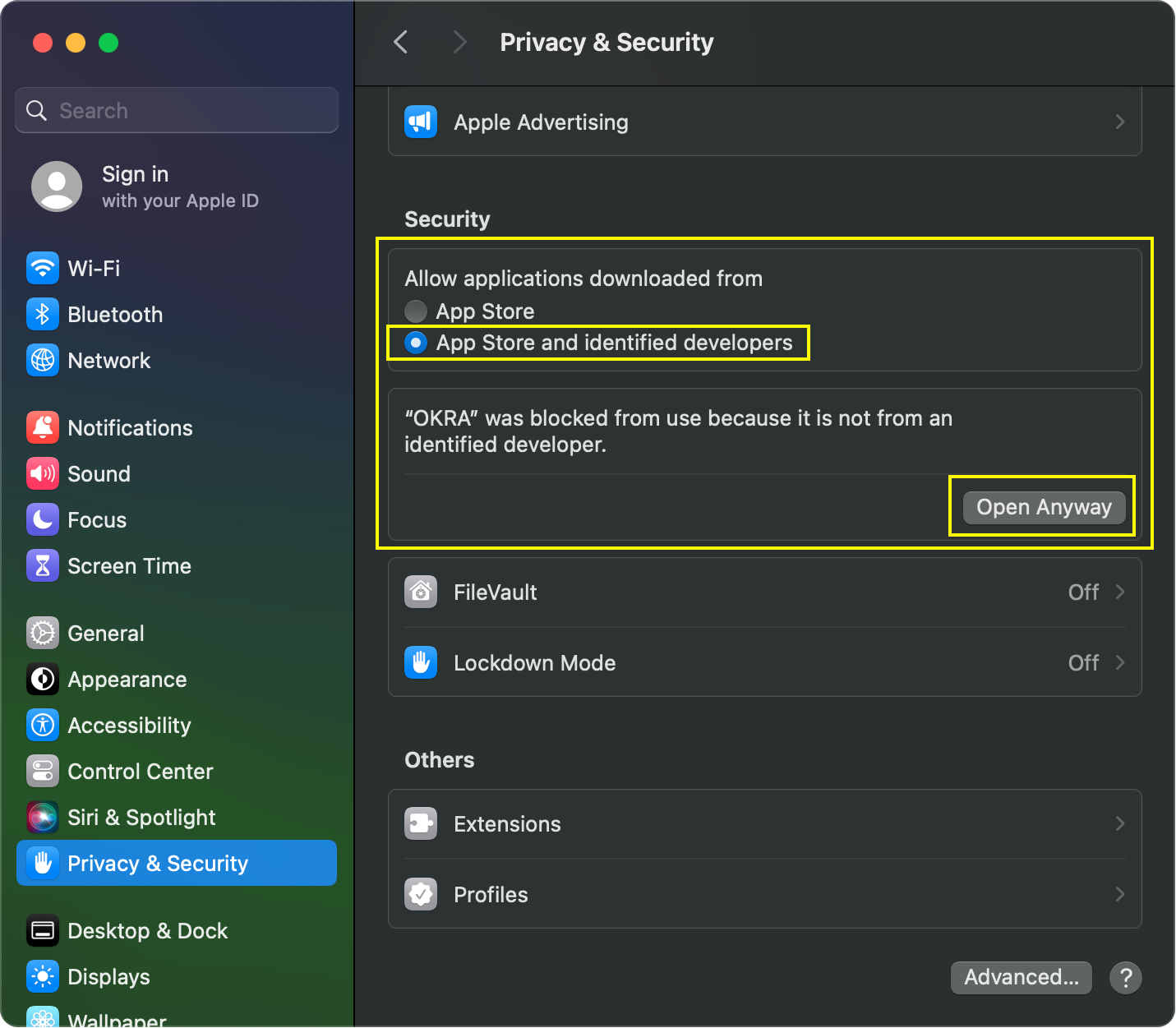The height and width of the screenshot is (1028, 1176).
Task: Click the Extensions row label
Action: pyautogui.click(x=507, y=823)
